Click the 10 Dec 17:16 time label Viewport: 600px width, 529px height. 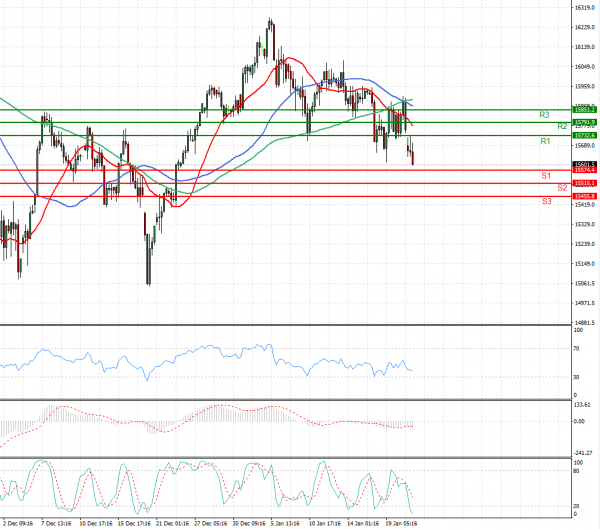coord(96,523)
